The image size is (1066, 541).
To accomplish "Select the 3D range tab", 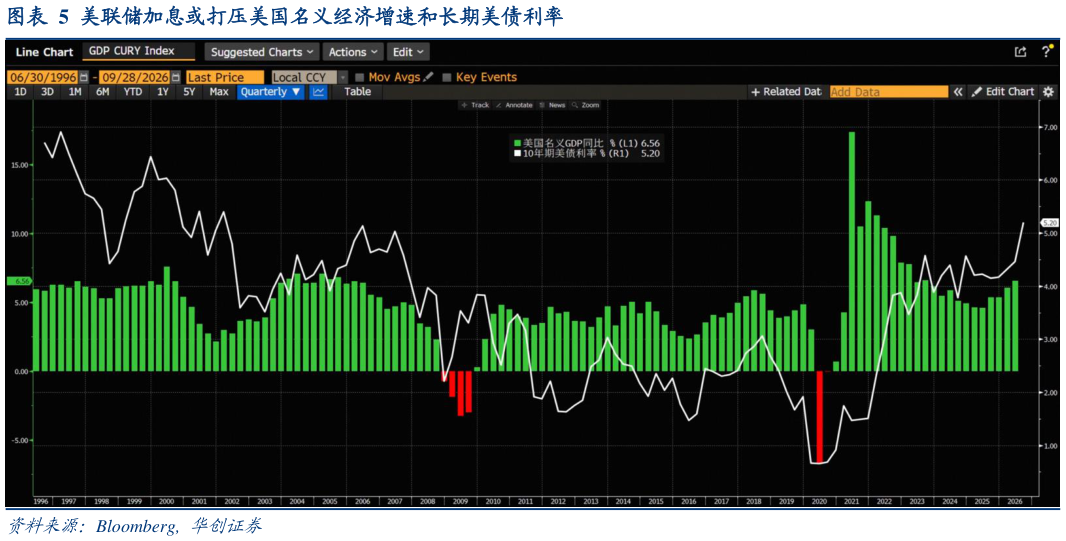I will click(47, 92).
